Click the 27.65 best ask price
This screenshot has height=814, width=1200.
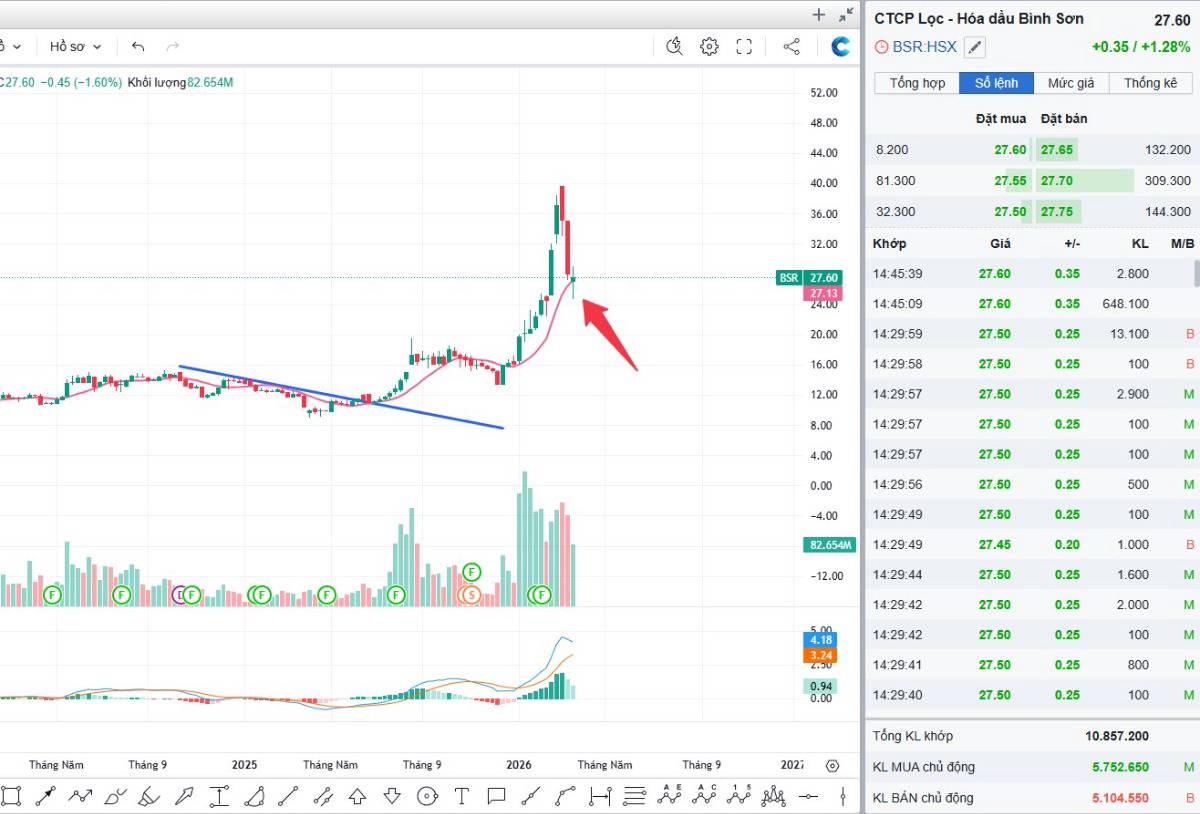1056,150
